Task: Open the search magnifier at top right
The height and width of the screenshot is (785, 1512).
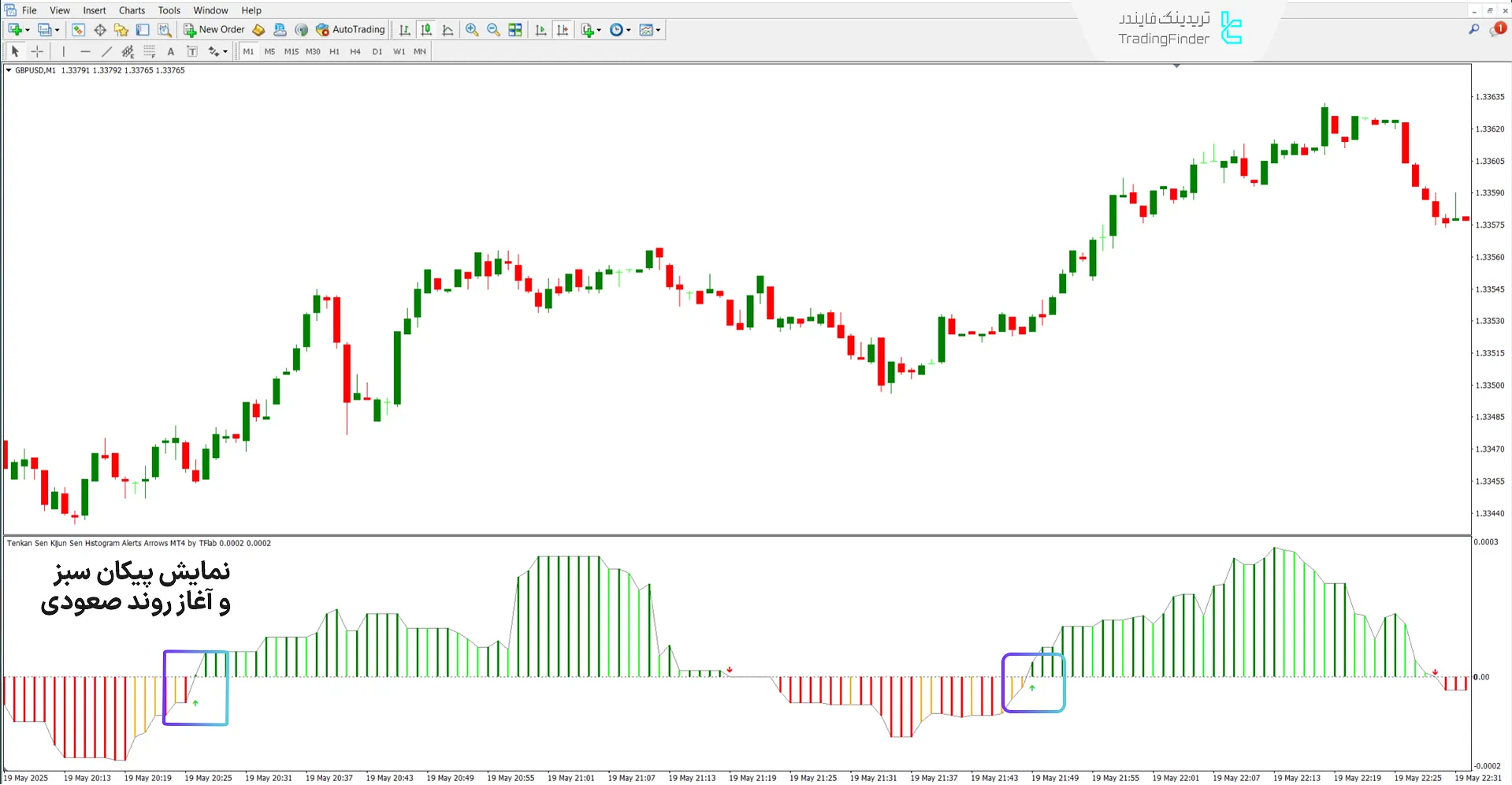Action: click(x=1473, y=29)
